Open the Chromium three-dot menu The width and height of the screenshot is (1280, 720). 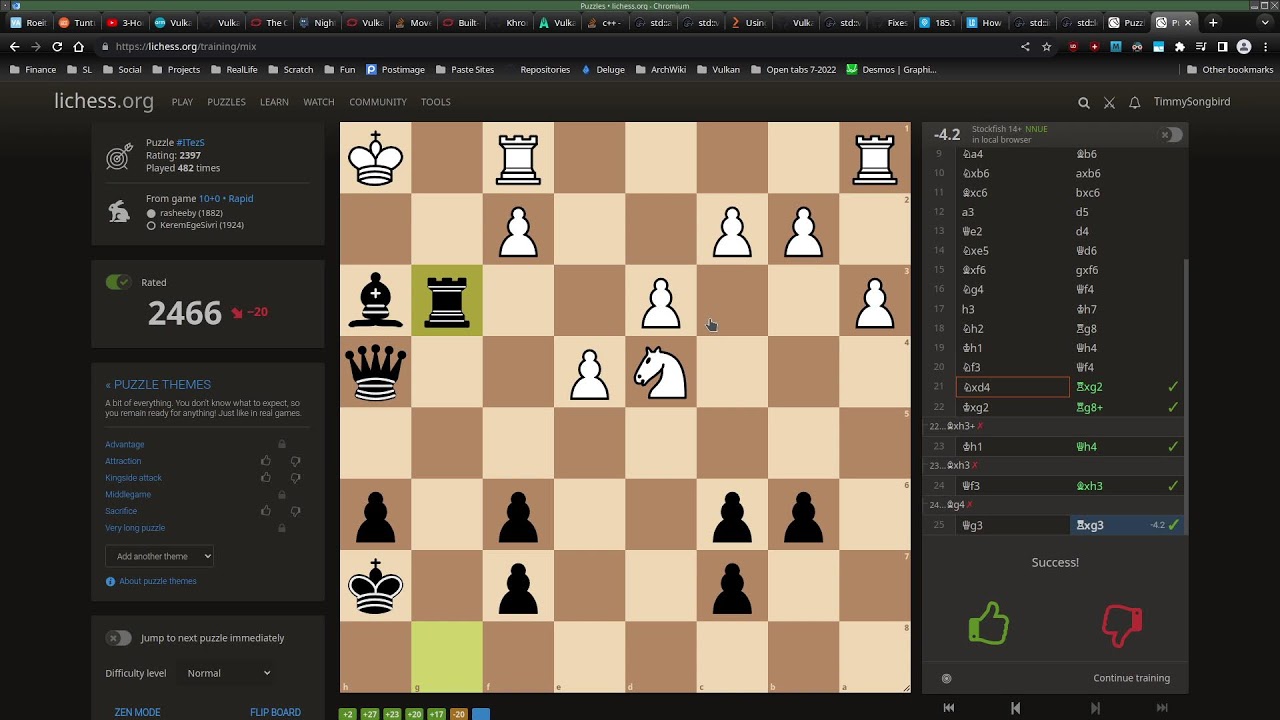[x=1266, y=46]
